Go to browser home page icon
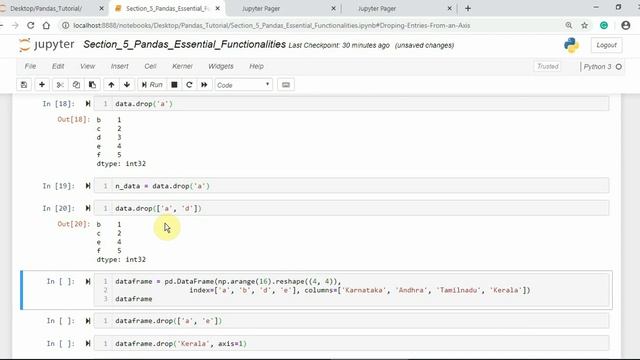Viewport: 640px width, 360px height. pos(46,25)
